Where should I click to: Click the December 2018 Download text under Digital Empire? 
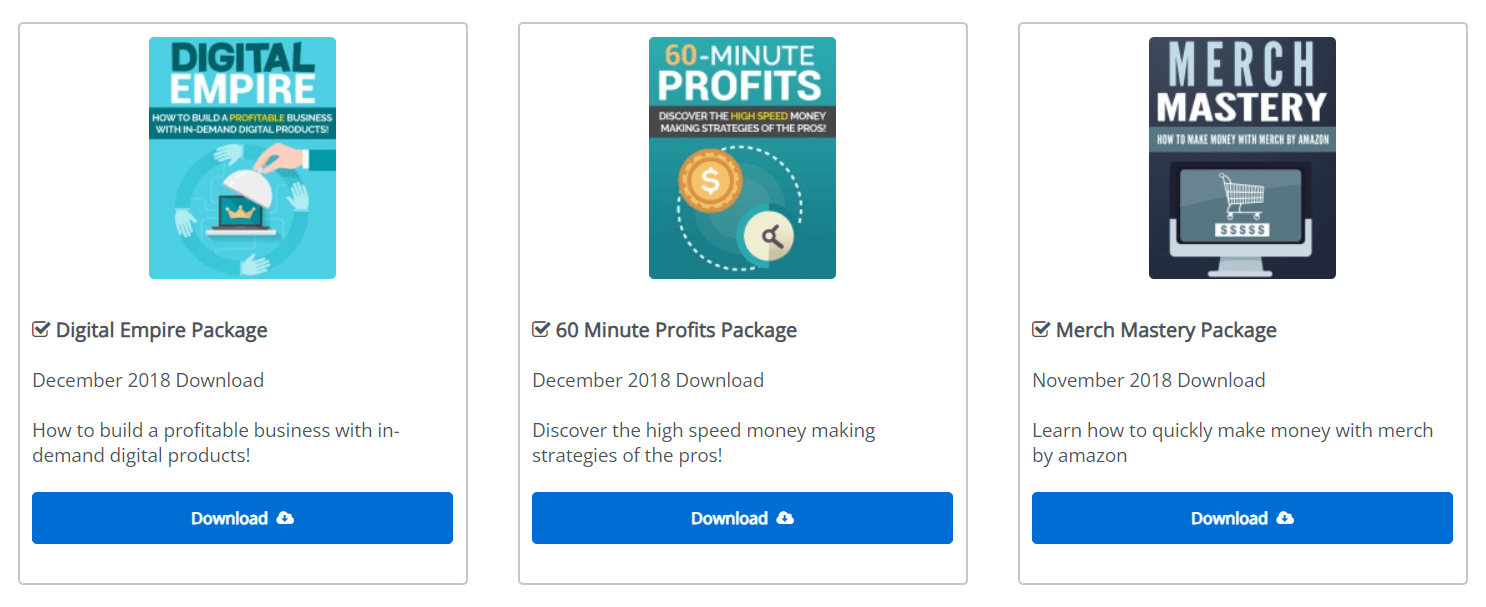(148, 380)
